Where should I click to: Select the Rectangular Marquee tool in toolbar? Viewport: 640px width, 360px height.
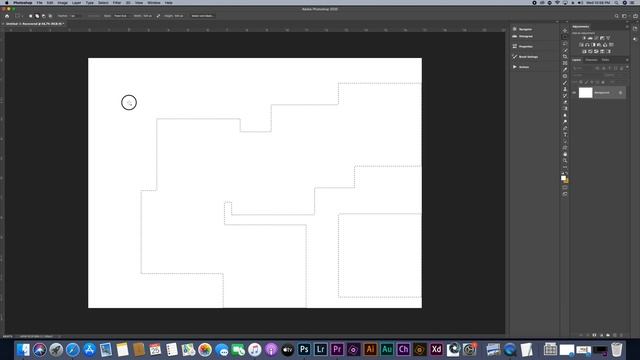(x=565, y=37)
